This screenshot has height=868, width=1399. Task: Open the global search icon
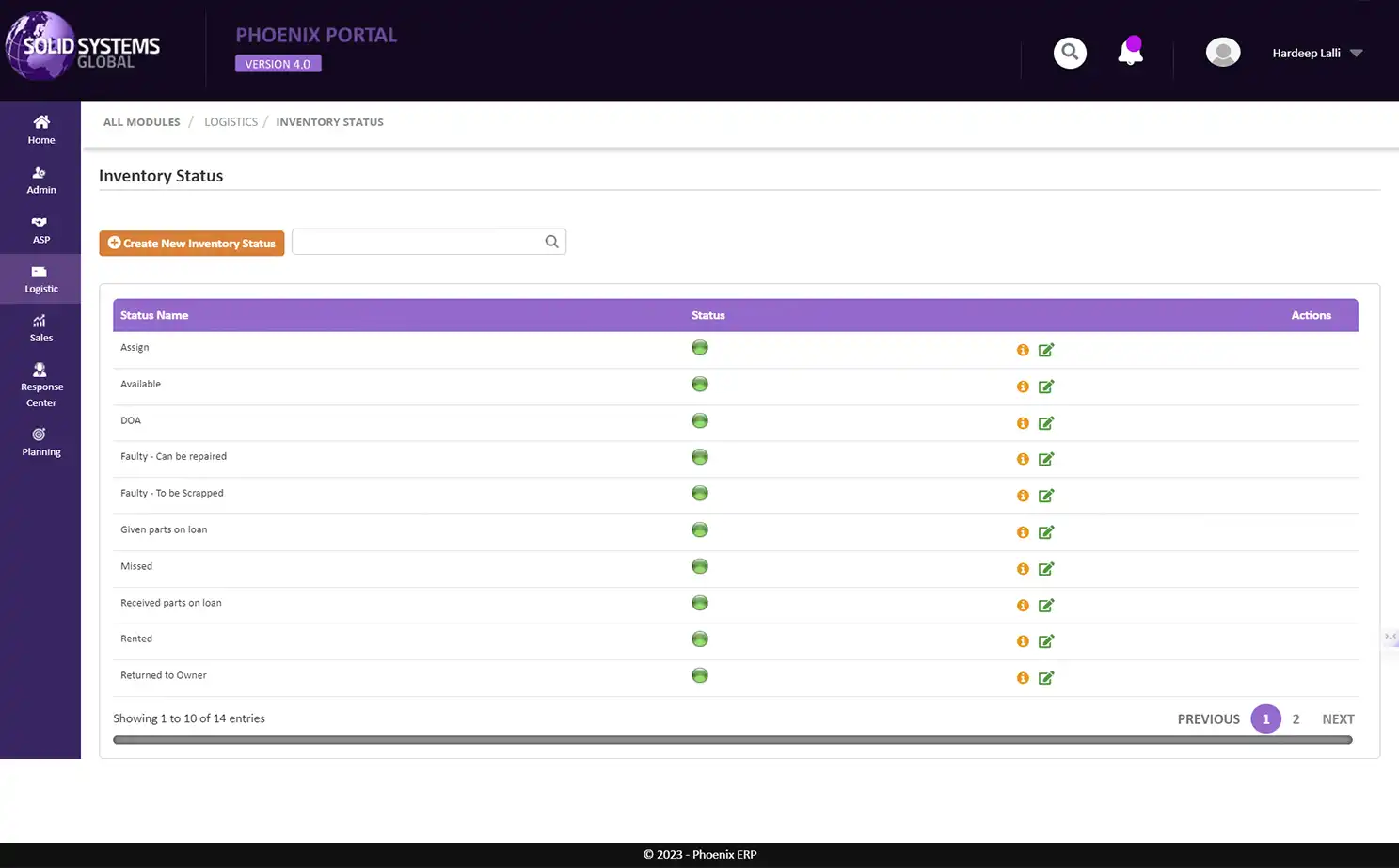click(x=1069, y=53)
